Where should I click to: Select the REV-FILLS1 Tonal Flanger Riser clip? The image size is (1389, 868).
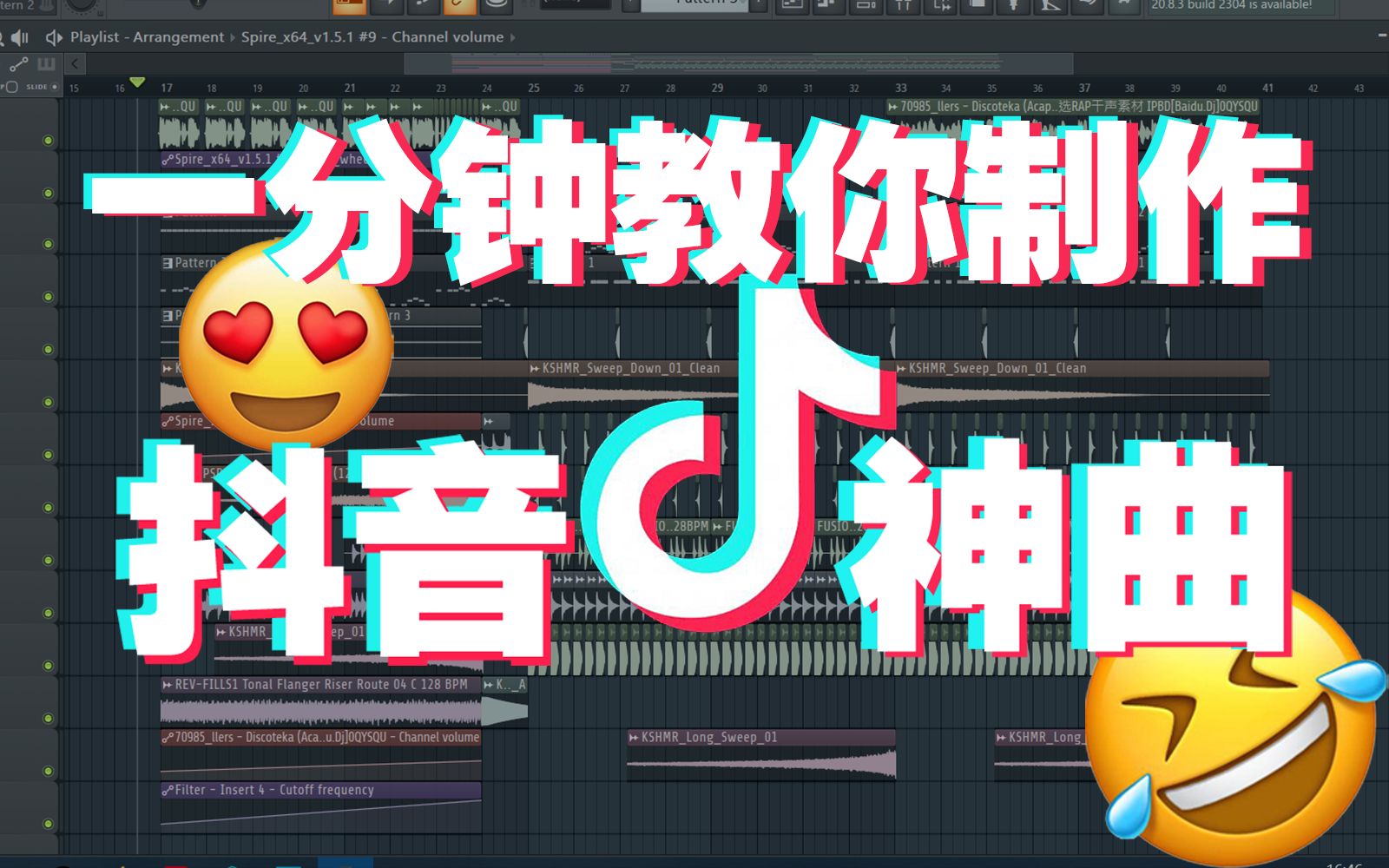(320, 701)
